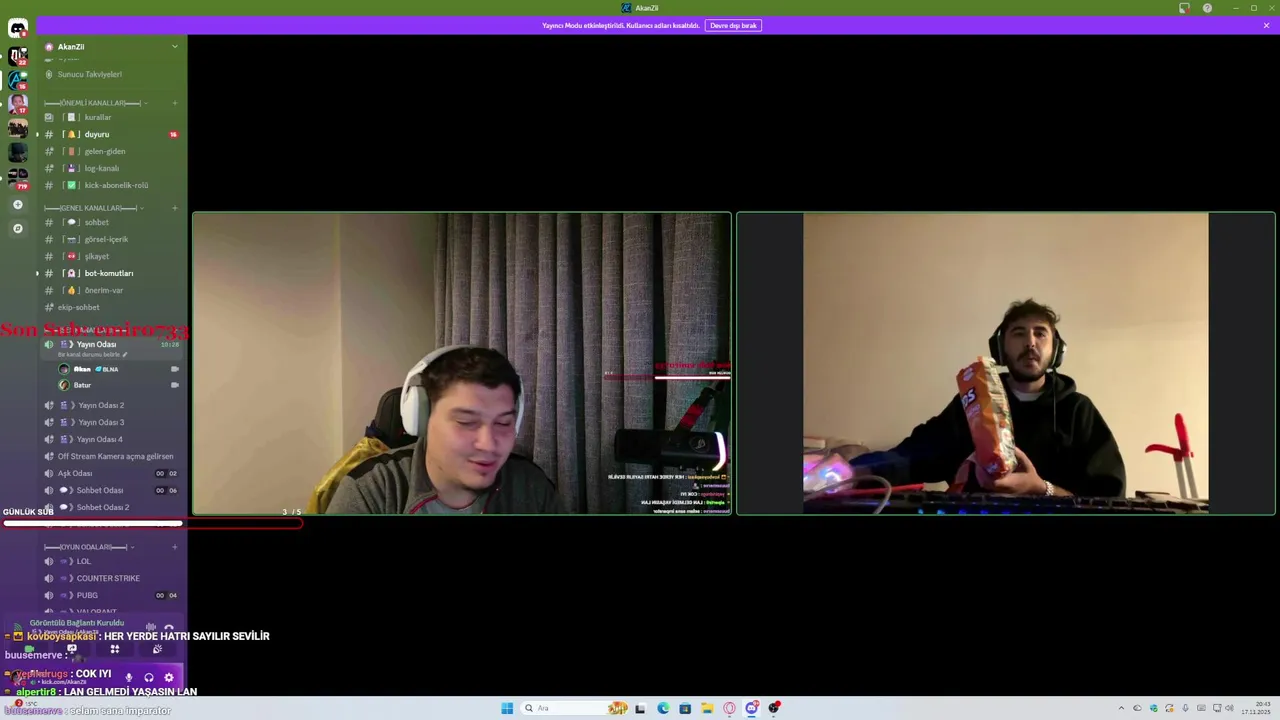Collapse the ÖNEMLİ KANALLAR category
Screen dimensions: 1280x720
pyautogui.click(x=94, y=103)
